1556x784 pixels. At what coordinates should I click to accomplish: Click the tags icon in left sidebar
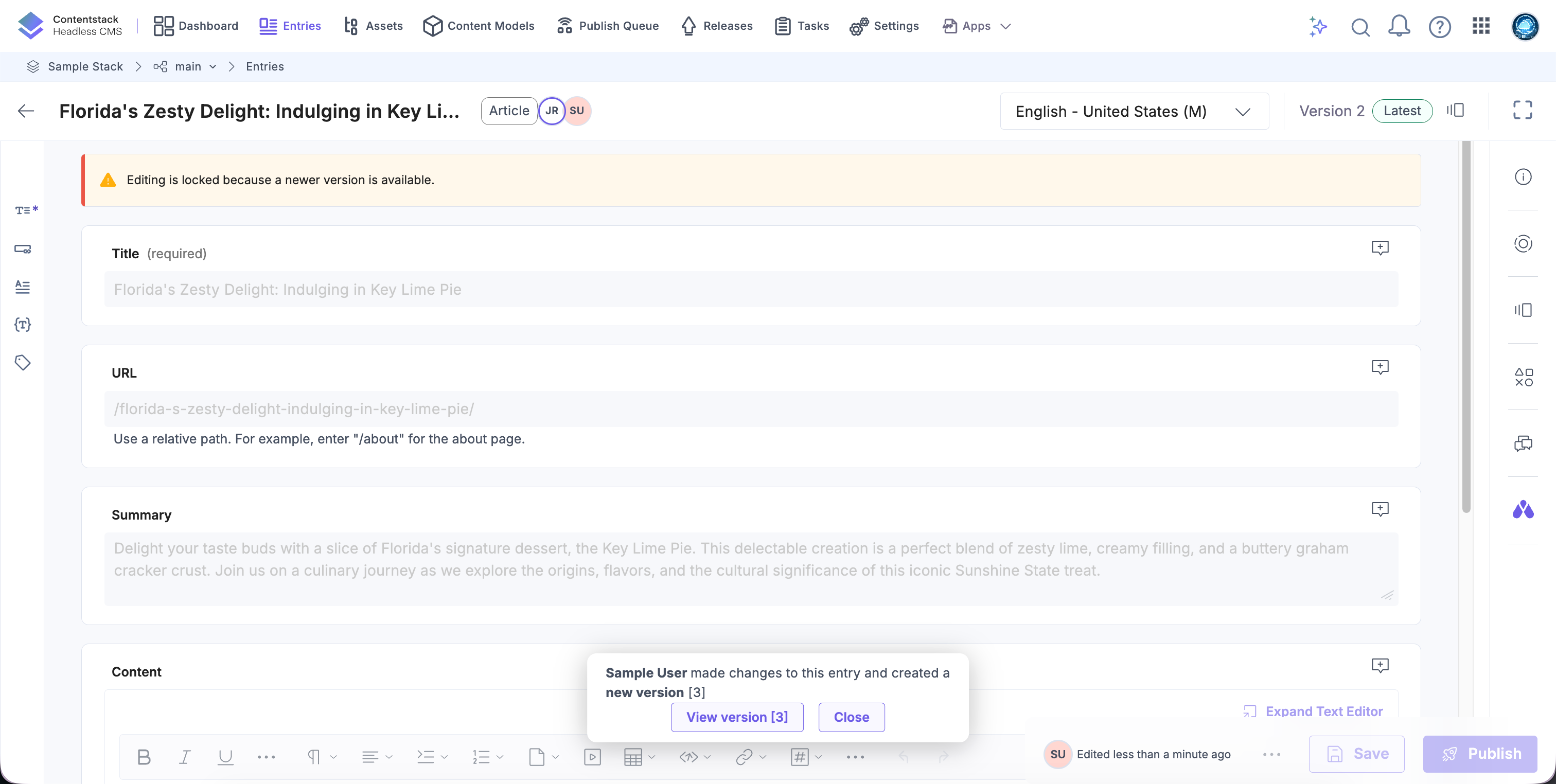(x=22, y=362)
